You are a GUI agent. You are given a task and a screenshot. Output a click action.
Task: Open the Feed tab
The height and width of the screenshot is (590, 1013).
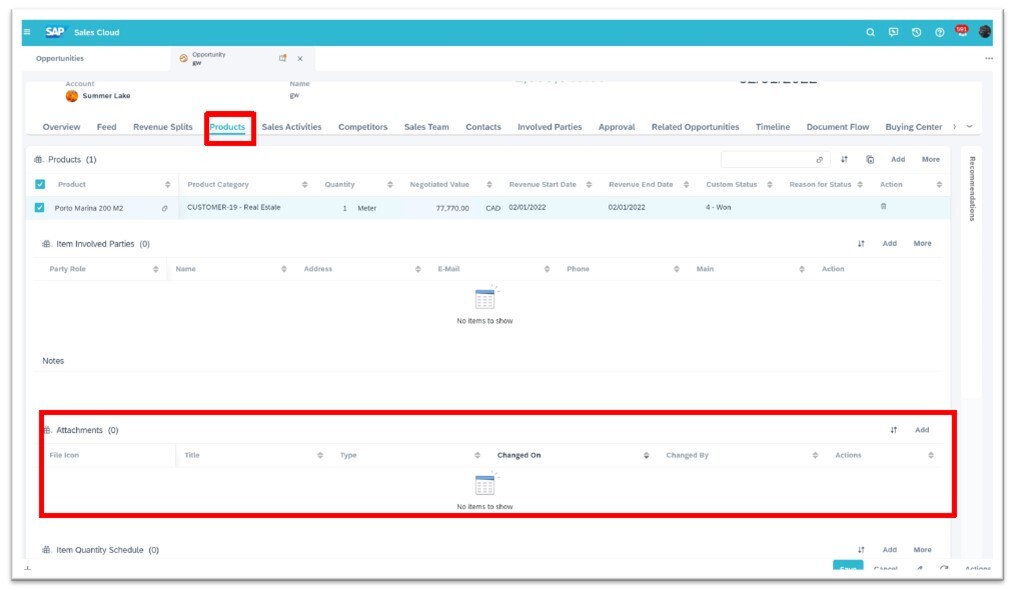(x=107, y=127)
